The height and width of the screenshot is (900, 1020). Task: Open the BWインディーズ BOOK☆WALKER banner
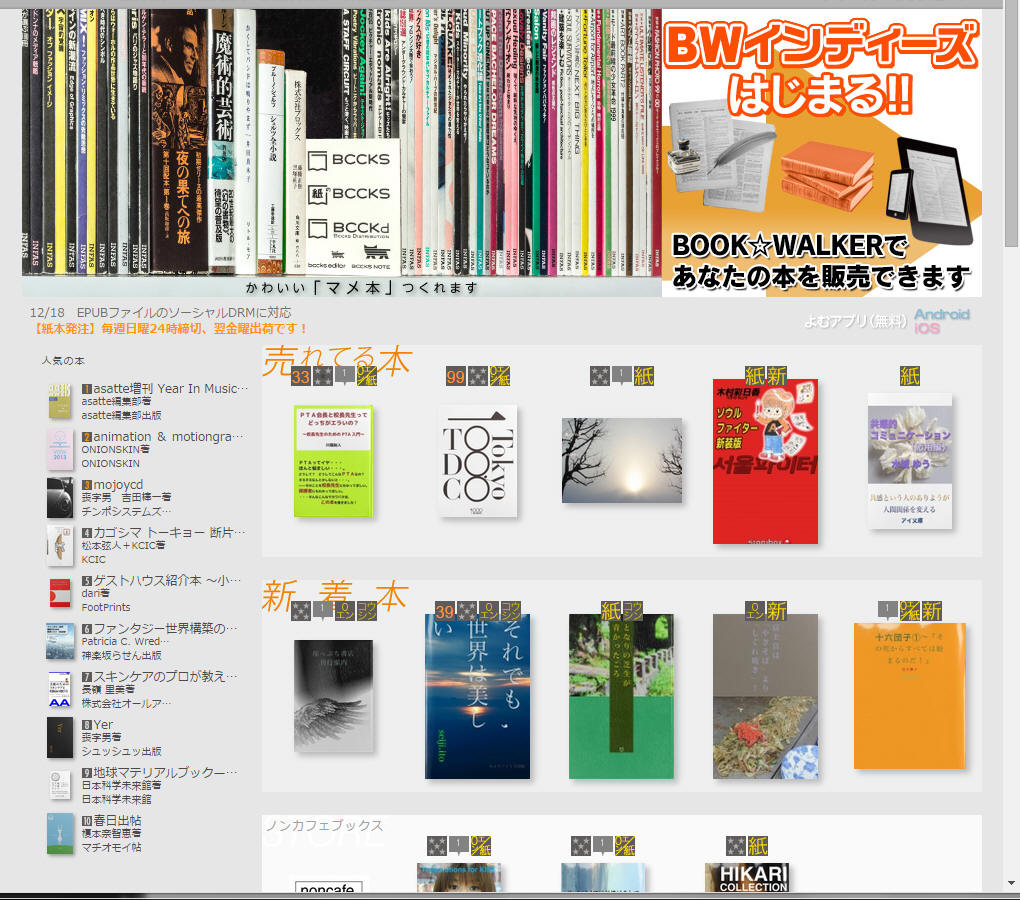pos(822,153)
